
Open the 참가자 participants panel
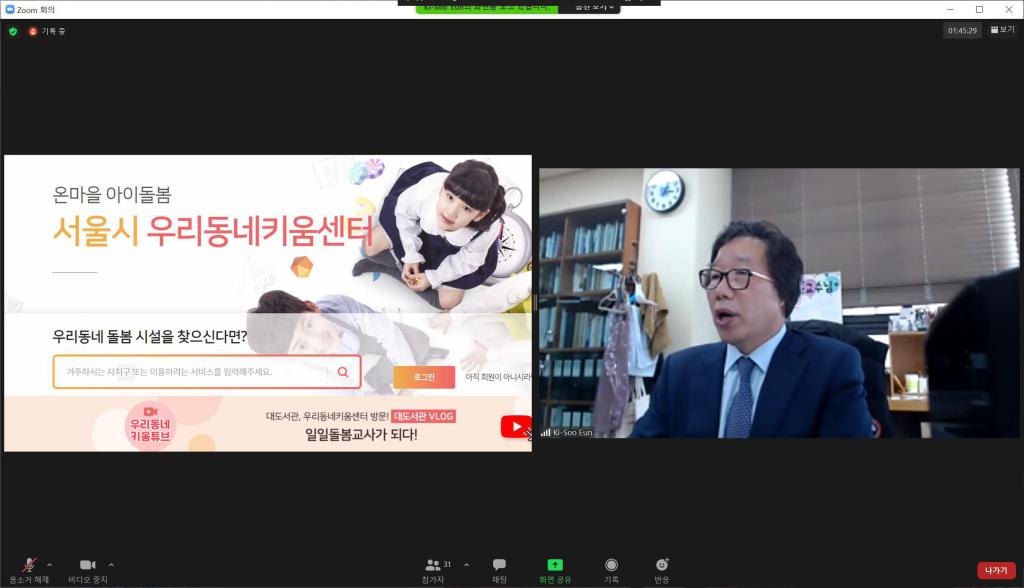(433, 570)
